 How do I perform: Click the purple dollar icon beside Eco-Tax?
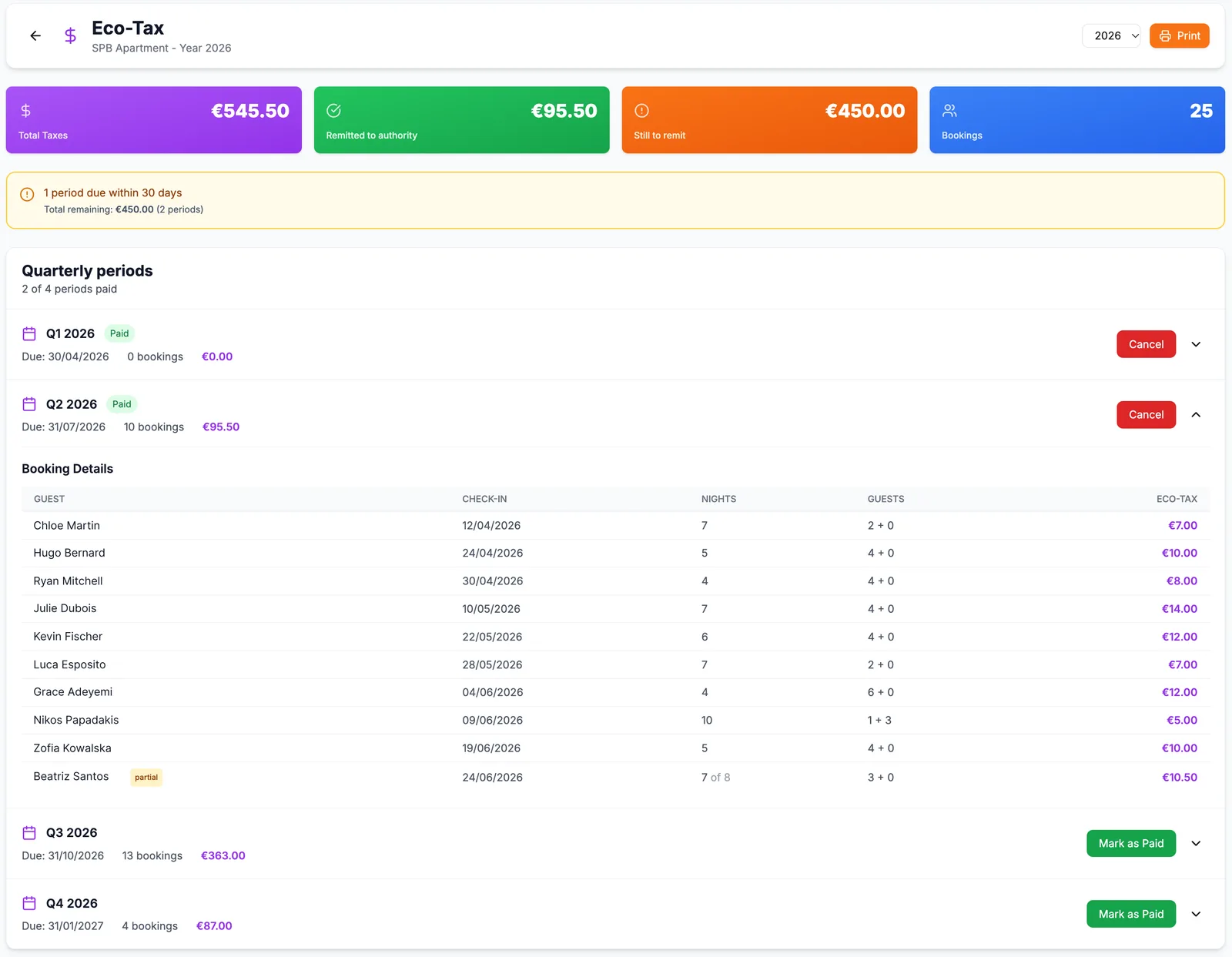click(x=70, y=35)
